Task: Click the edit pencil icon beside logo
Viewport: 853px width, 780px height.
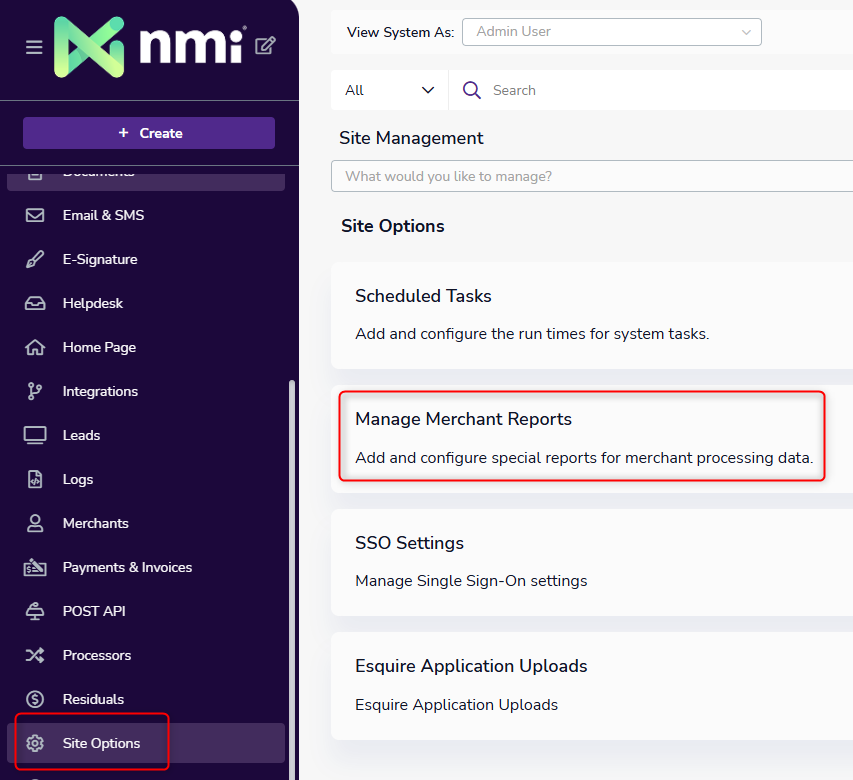Action: coord(265,45)
